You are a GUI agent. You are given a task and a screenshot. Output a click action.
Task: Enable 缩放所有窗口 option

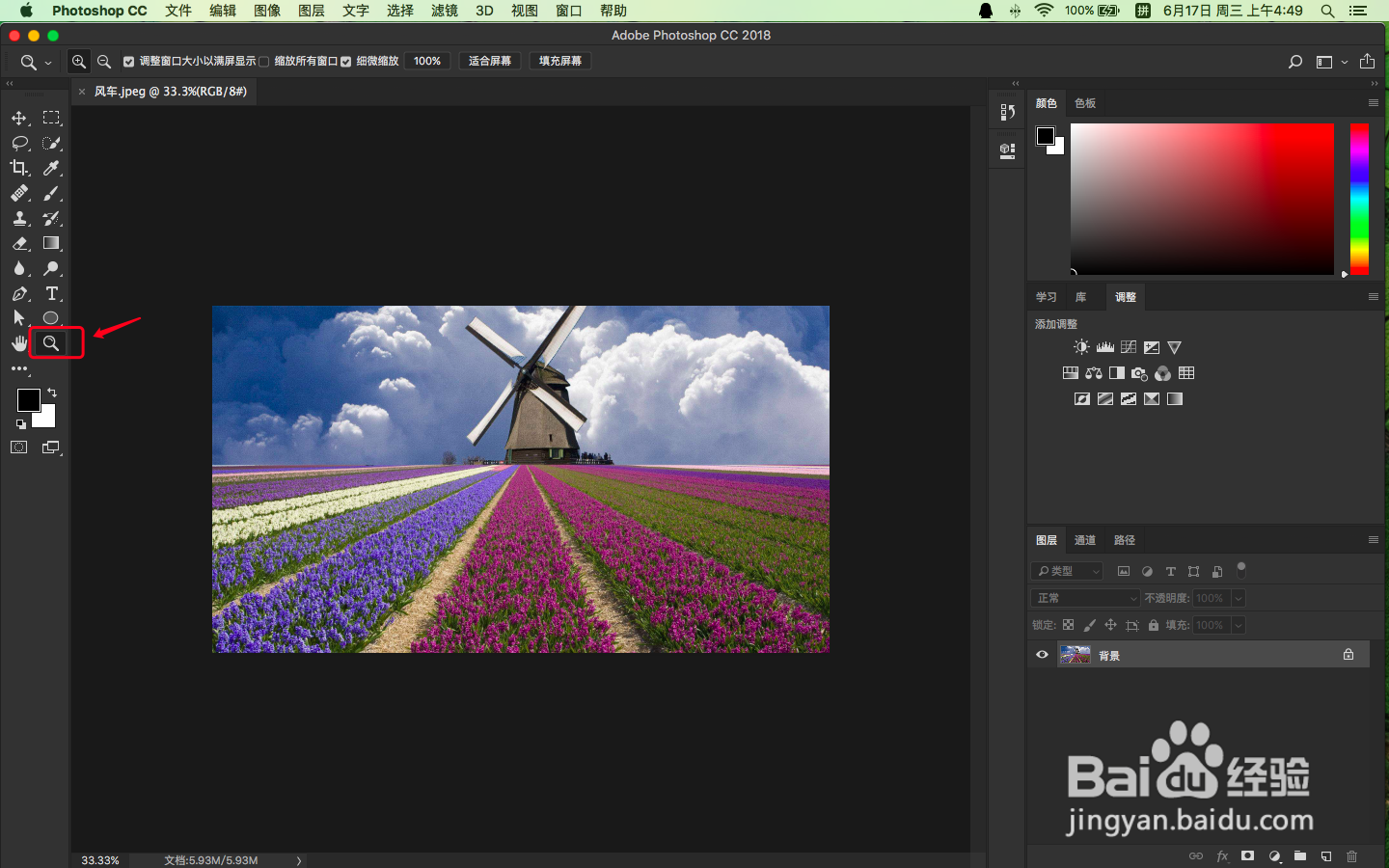263,61
